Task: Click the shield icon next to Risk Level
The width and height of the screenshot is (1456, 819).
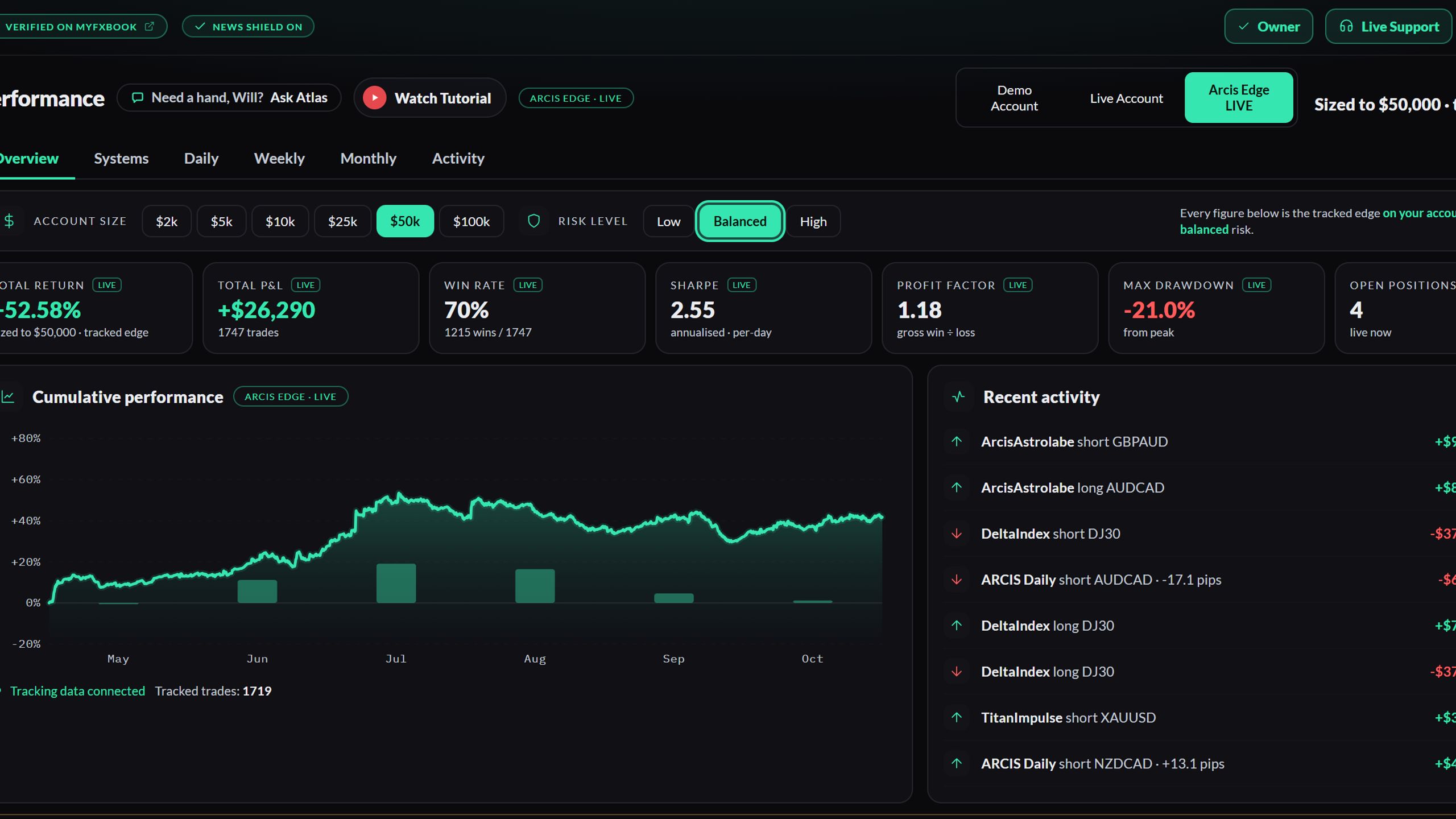Action: [533, 221]
